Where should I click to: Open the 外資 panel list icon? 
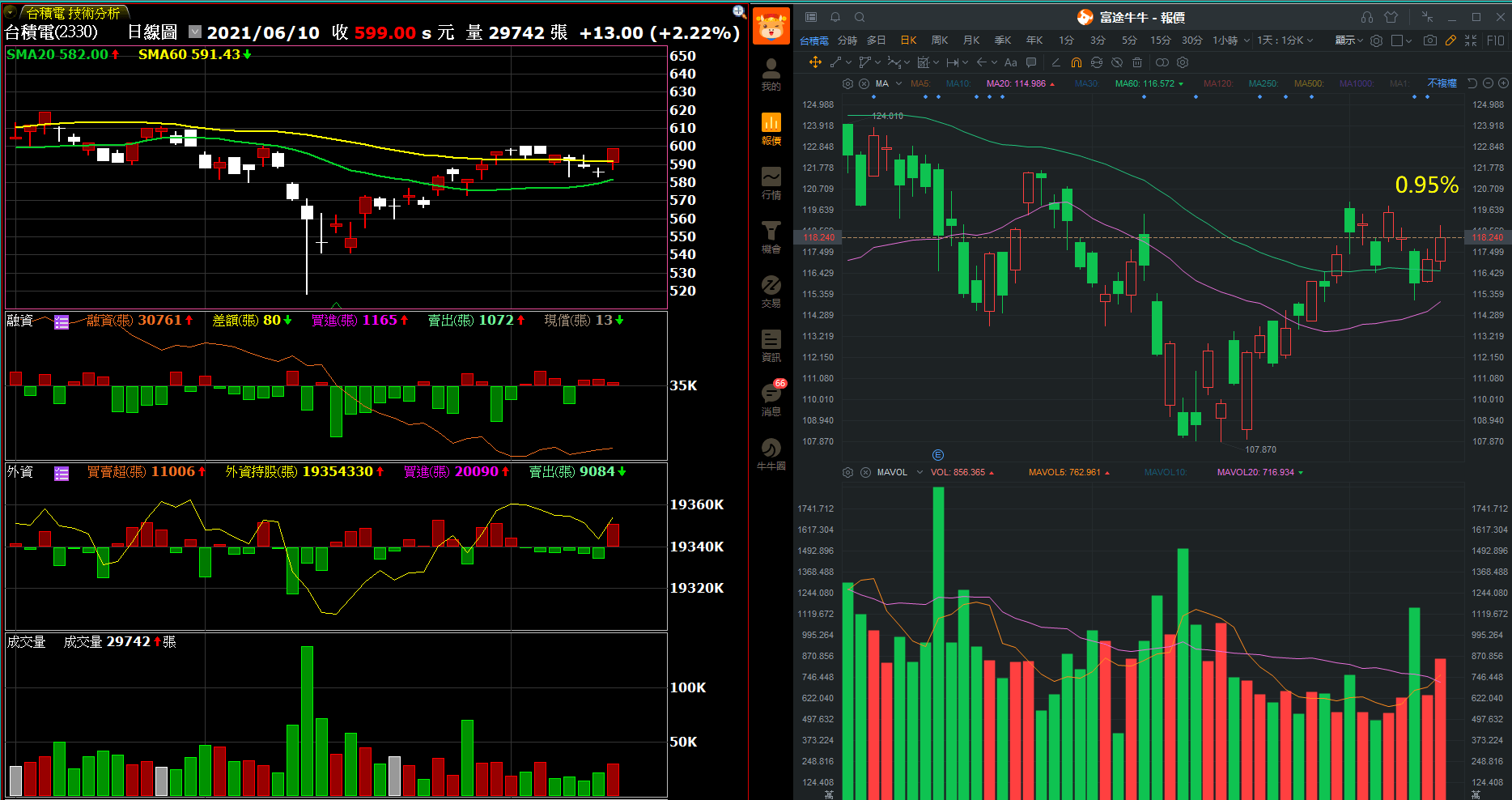point(62,474)
